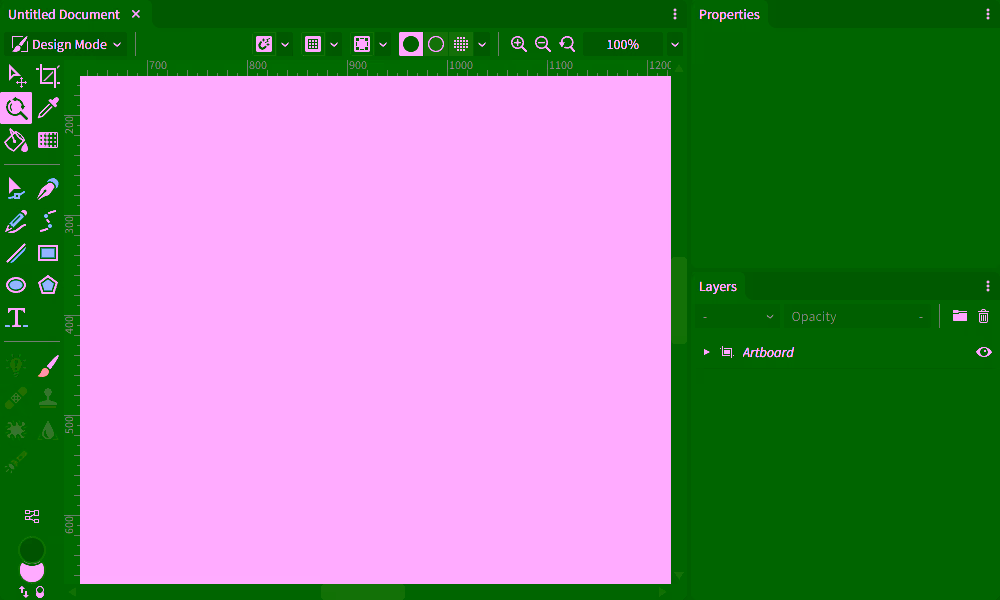Viewport: 1000px width, 600px height.
Task: Switch to outline view mode
Action: (x=436, y=44)
